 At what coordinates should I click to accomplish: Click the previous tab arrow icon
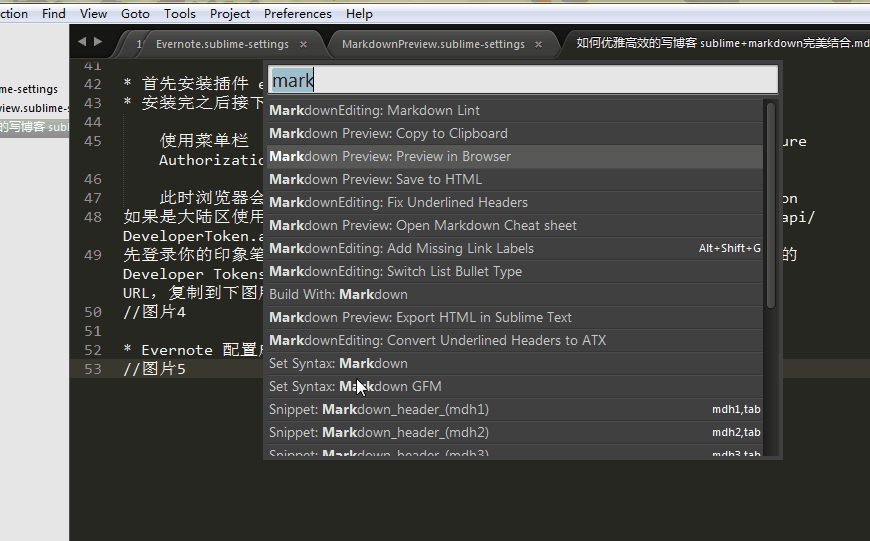point(82,41)
